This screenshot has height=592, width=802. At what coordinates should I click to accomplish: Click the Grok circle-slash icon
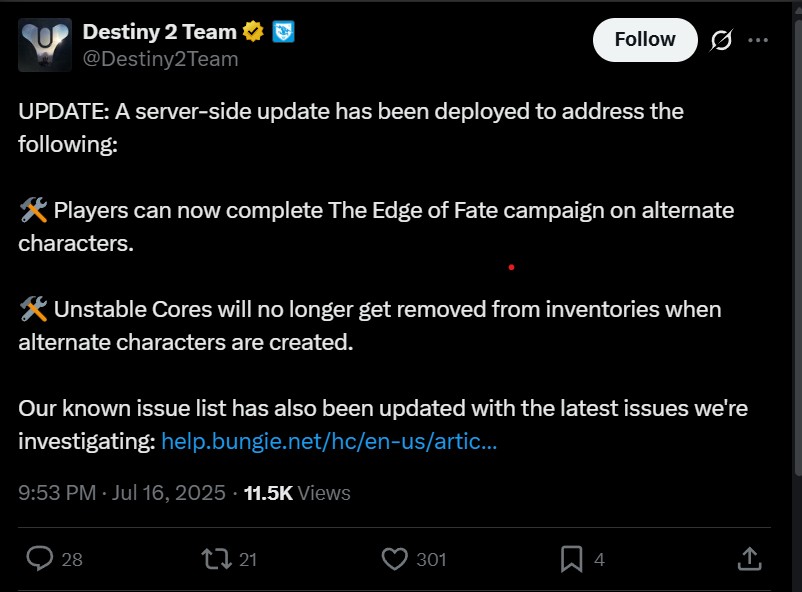[721, 40]
